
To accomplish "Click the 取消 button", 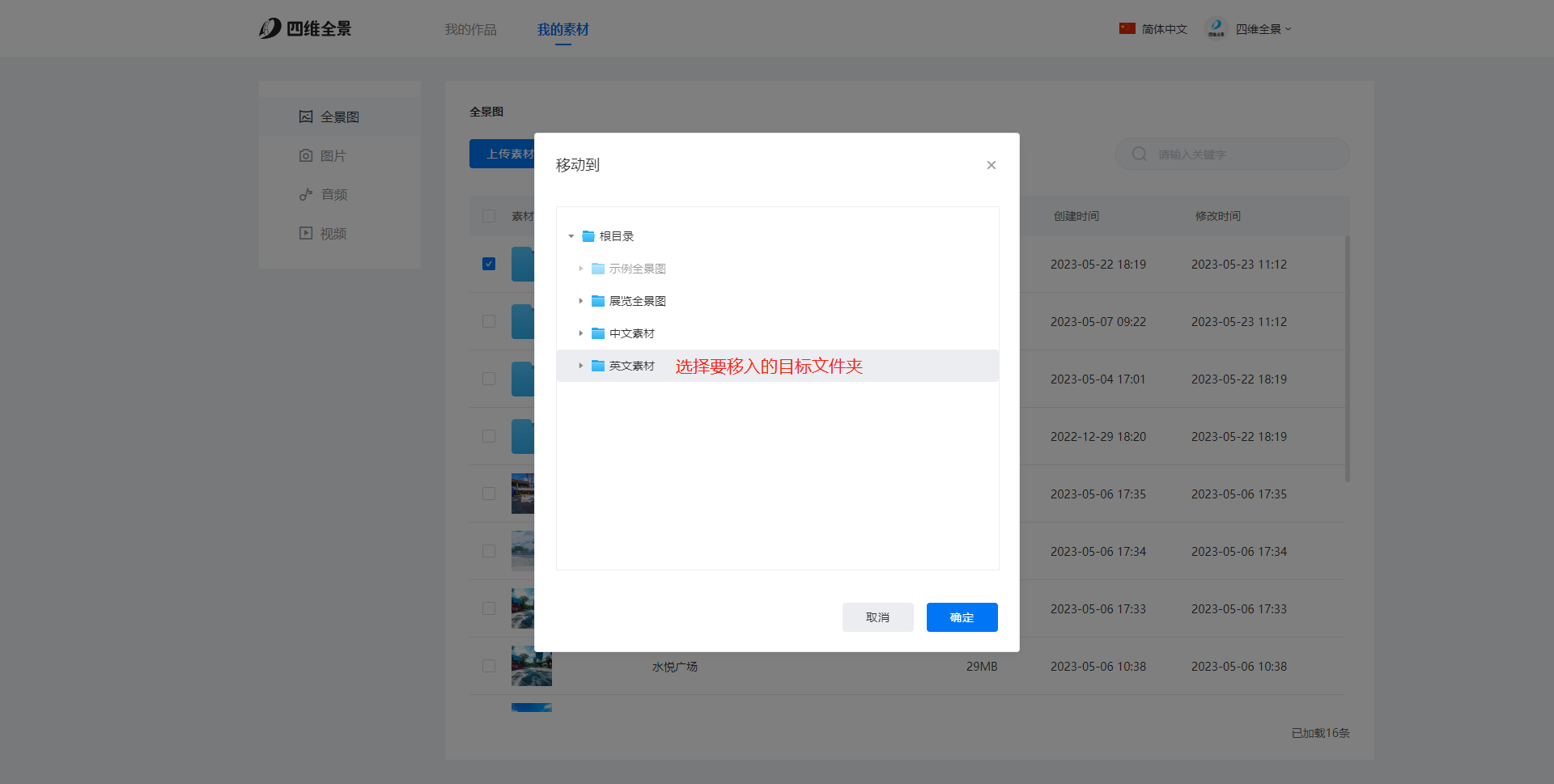I will click(877, 617).
